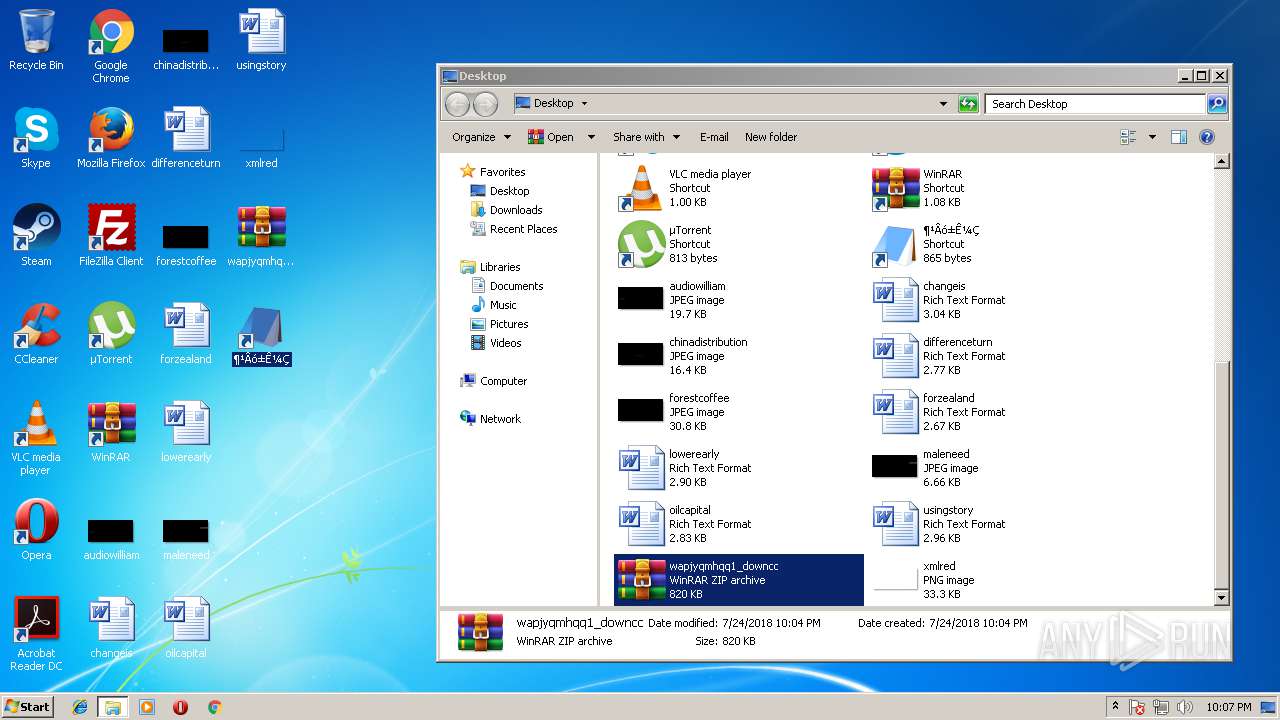The height and width of the screenshot is (720, 1280).
Task: Click E-mail in Explorer toolbar
Action: click(x=714, y=137)
